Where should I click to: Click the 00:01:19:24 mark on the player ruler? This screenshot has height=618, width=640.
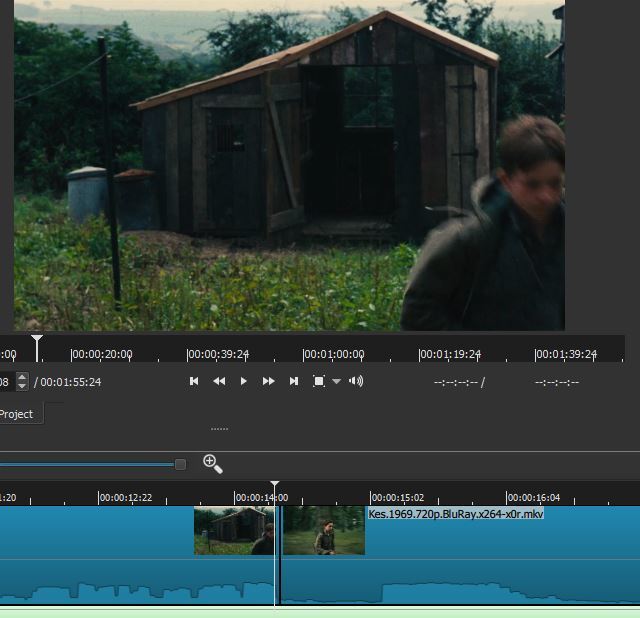[x=449, y=354]
